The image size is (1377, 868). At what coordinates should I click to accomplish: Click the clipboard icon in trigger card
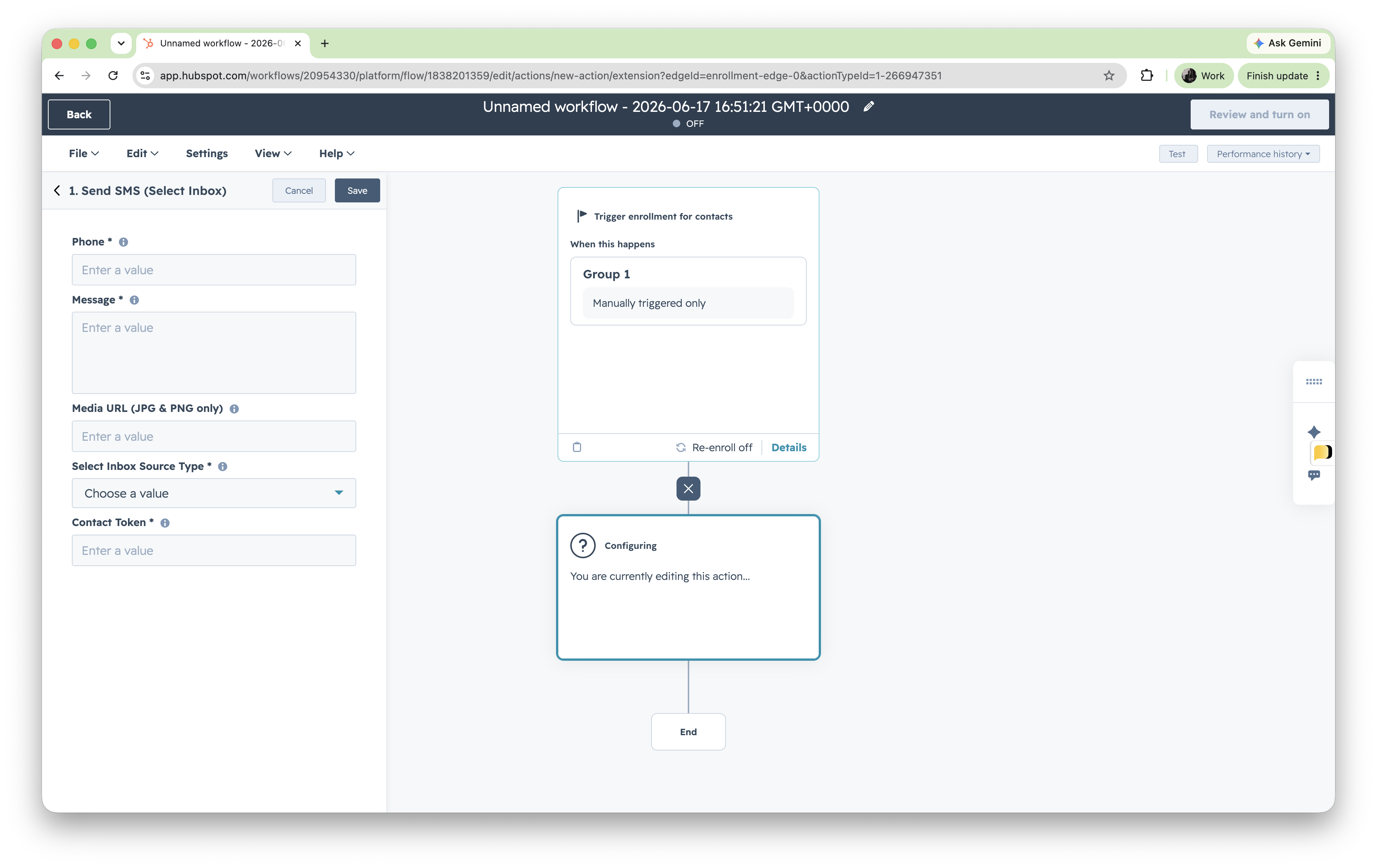coord(577,447)
